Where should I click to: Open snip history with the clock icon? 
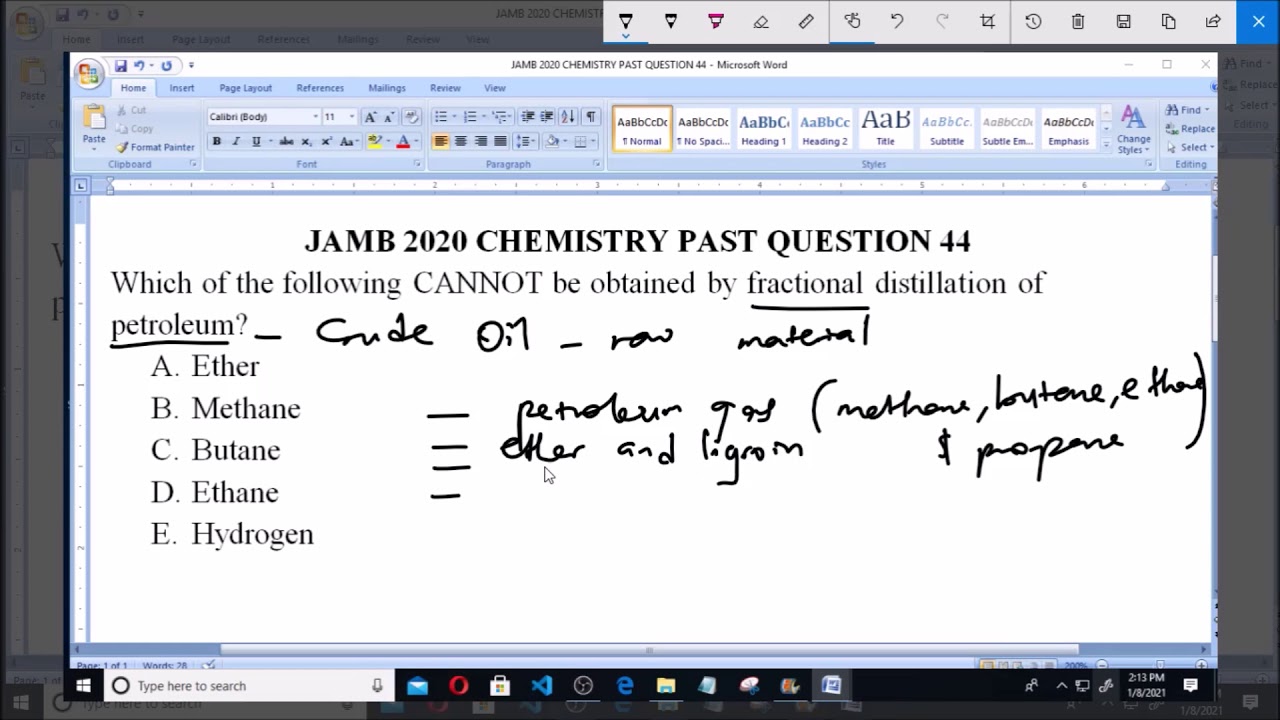pyautogui.click(x=1033, y=21)
